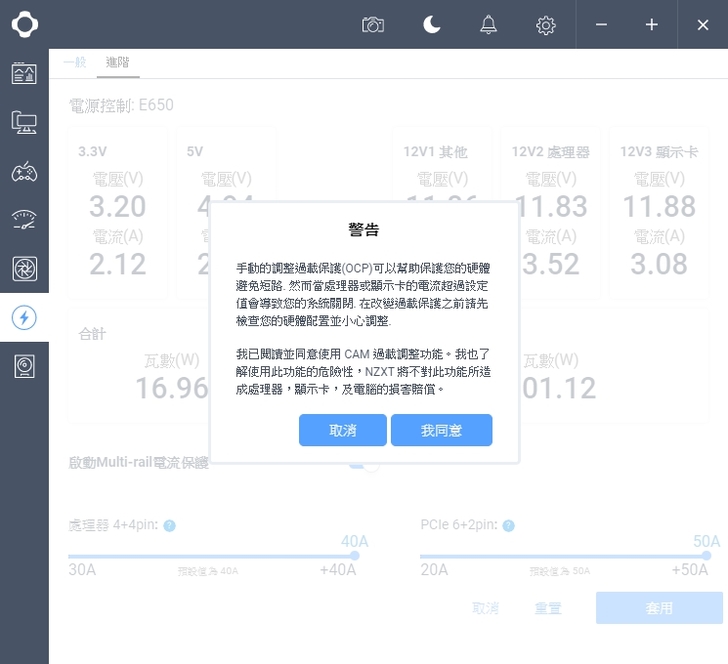Viewport: 728px width, 664px height.
Task: Click the camera screenshot icon
Action: 373,25
